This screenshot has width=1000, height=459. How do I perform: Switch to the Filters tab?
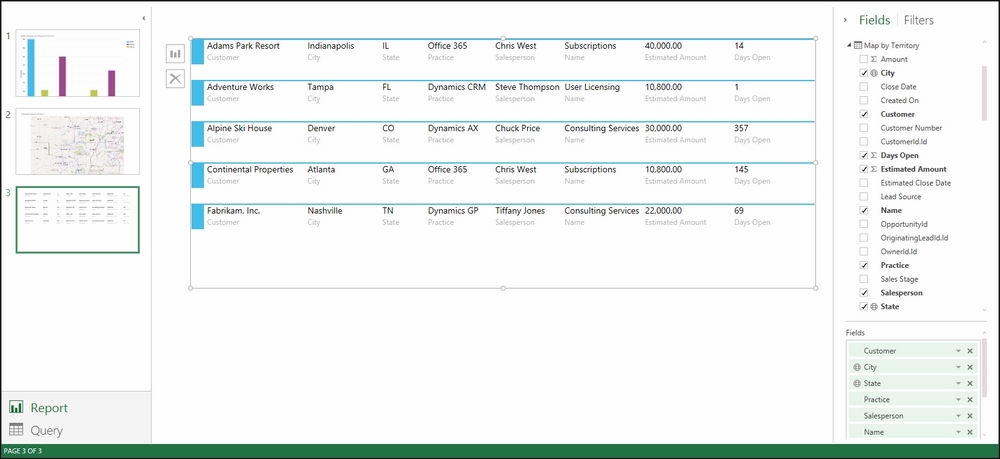click(918, 20)
